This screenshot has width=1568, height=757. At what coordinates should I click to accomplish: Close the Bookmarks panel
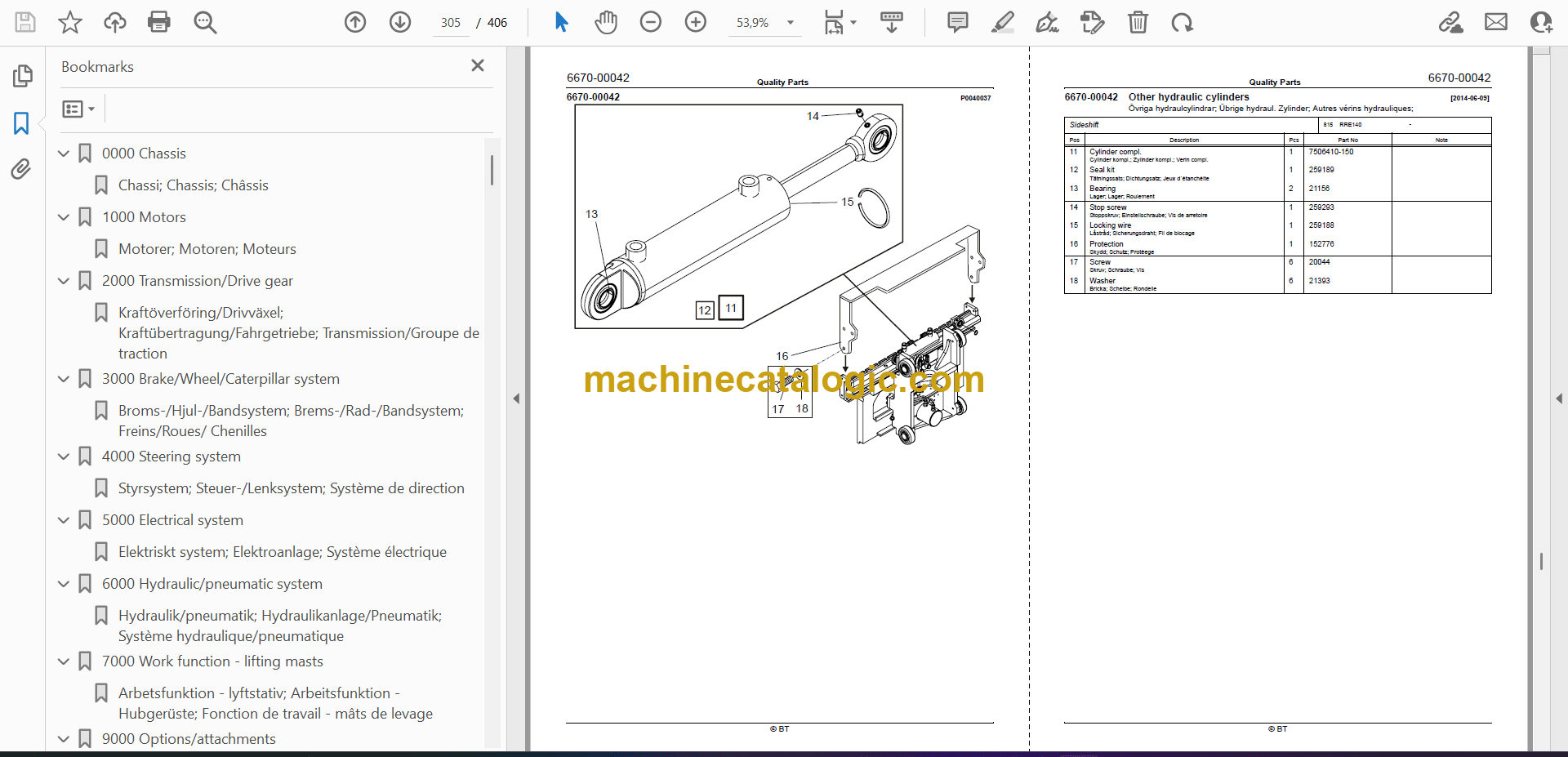click(478, 65)
